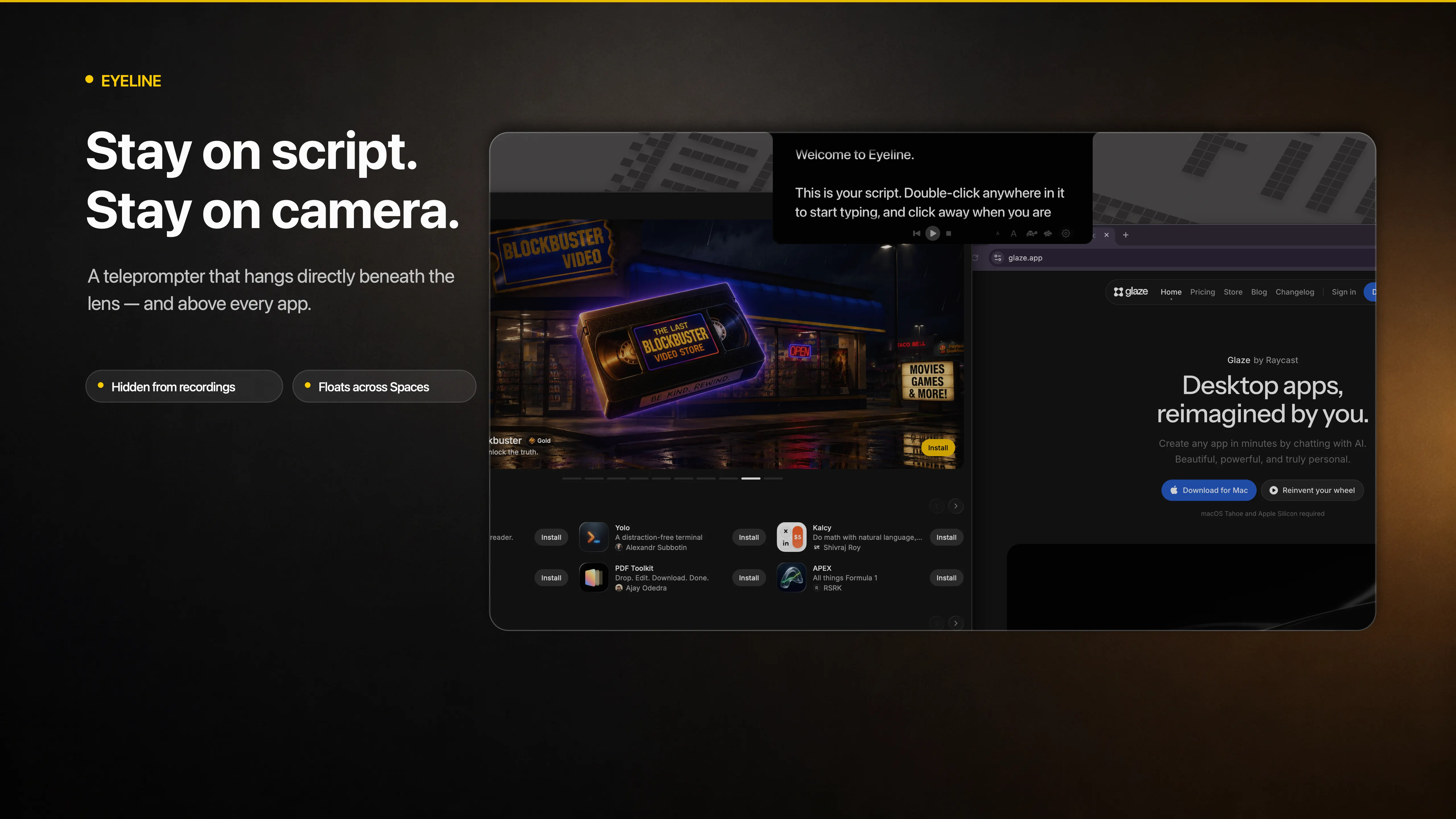Image resolution: width=1456 pixels, height=819 pixels.
Task: Click the PDF Toolkit app icon
Action: 594,578
